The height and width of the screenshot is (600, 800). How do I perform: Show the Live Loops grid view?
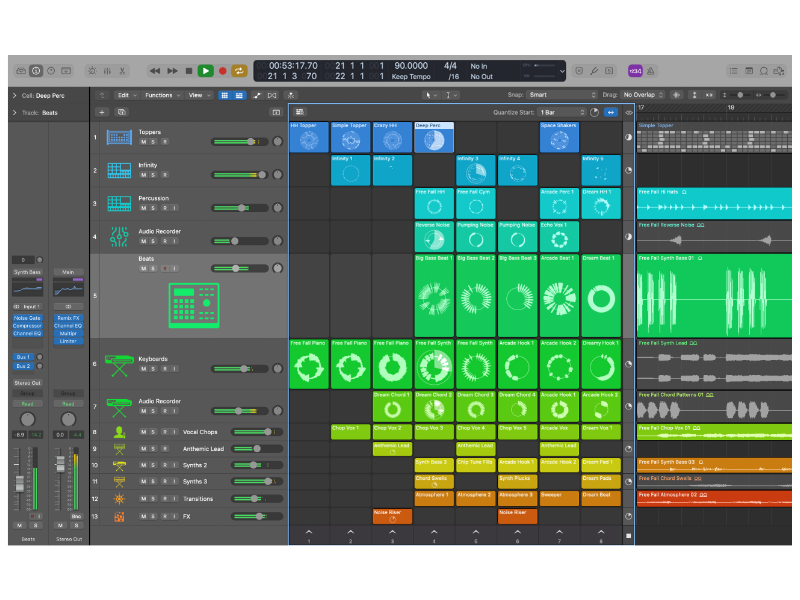[x=224, y=95]
